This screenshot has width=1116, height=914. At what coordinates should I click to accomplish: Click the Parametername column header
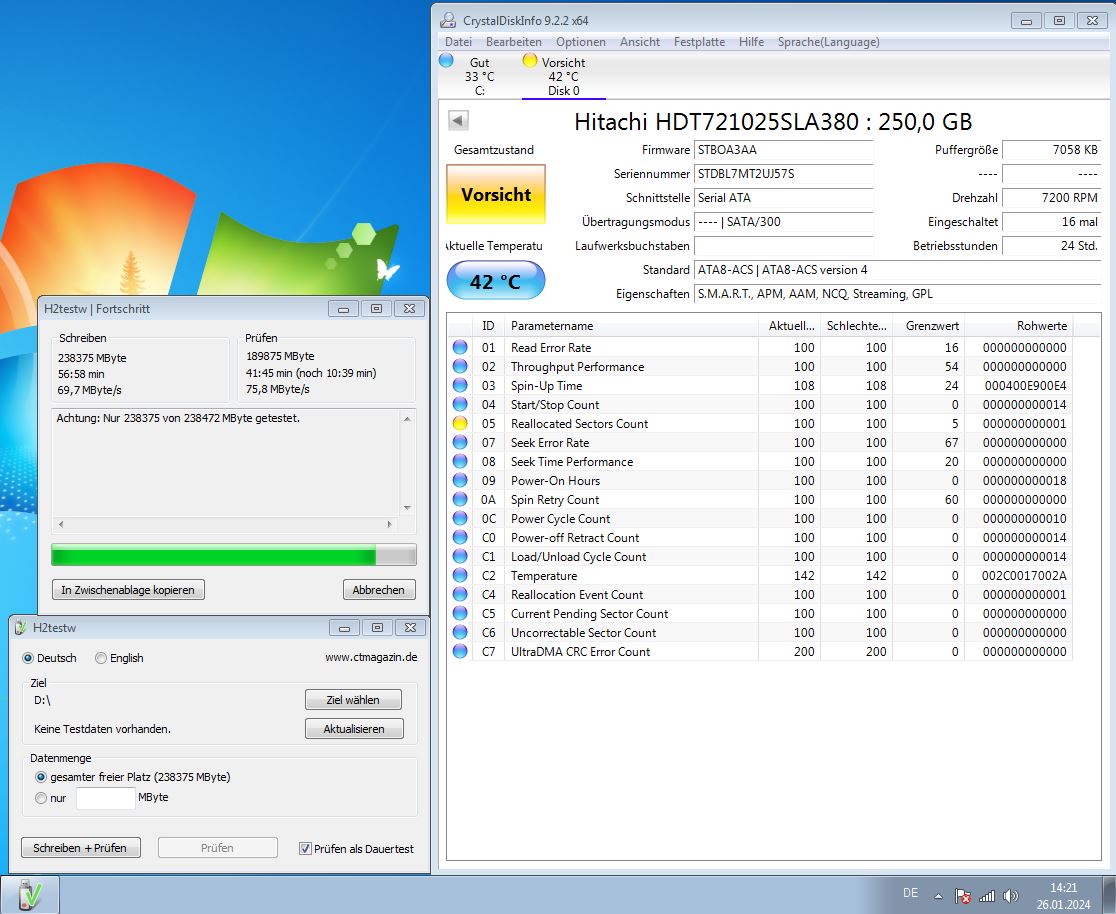pyautogui.click(x=631, y=326)
